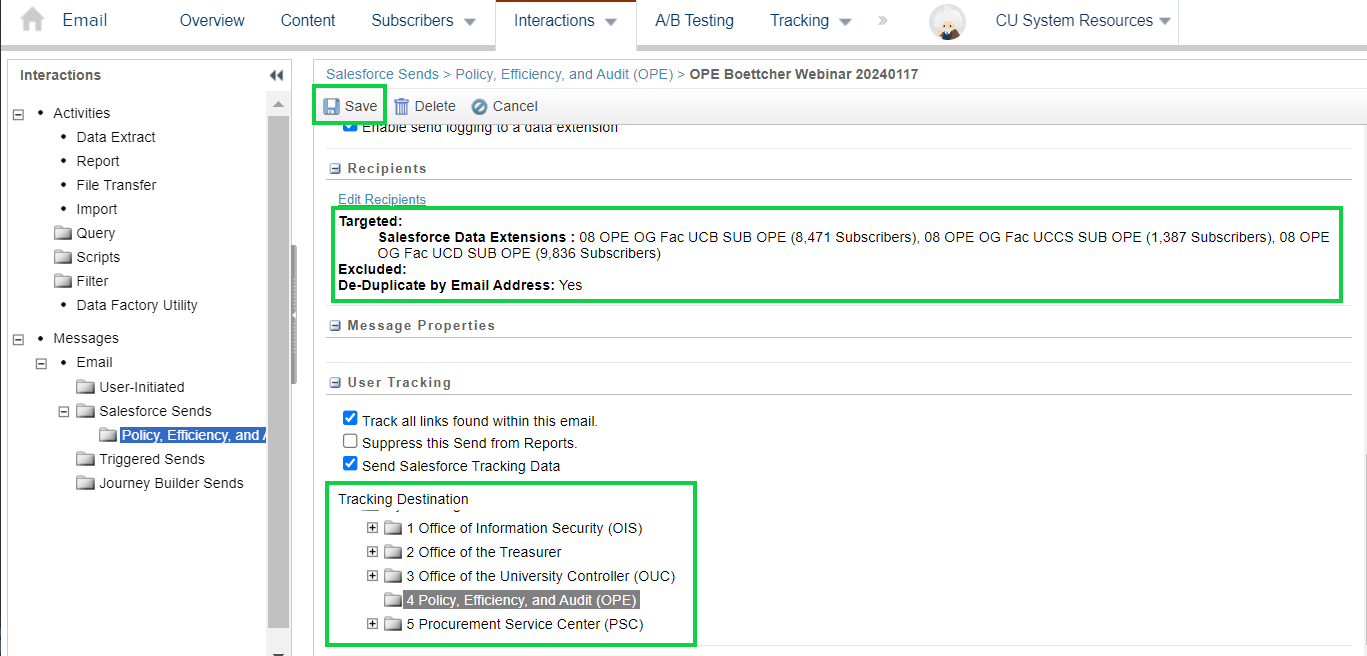Click the Scripts folder icon

62,257
